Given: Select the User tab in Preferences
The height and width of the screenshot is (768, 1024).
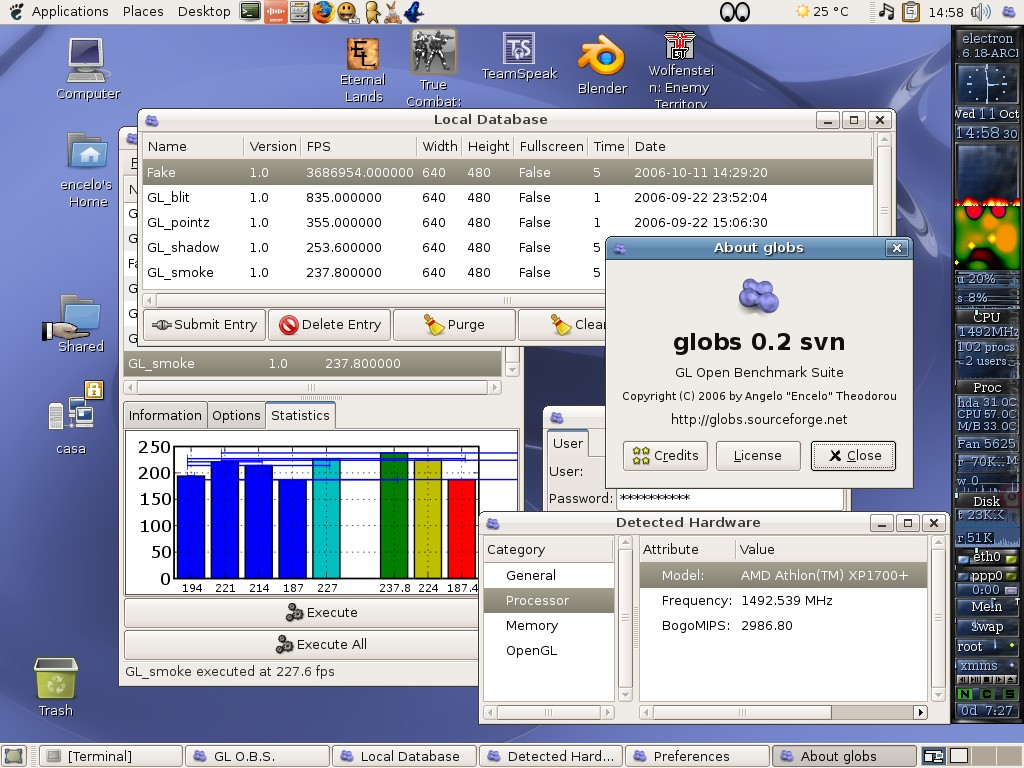Looking at the screenshot, I should pyautogui.click(x=568, y=443).
